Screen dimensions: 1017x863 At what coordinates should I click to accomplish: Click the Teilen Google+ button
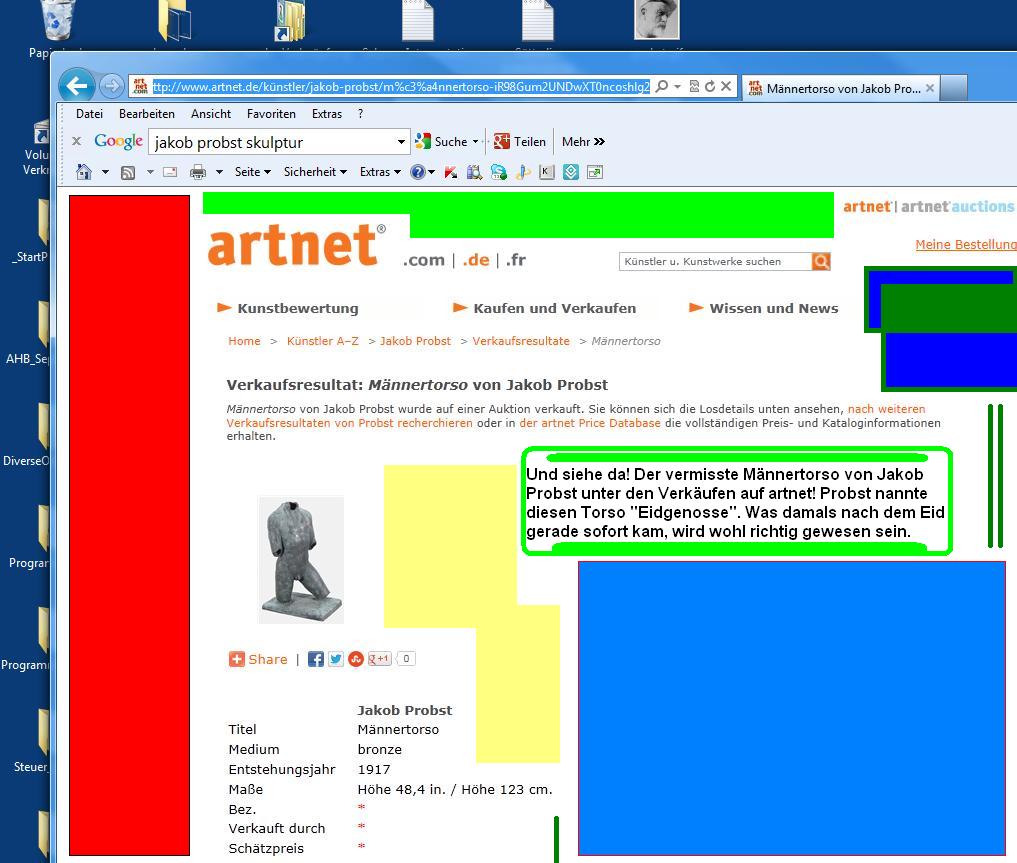click(520, 141)
